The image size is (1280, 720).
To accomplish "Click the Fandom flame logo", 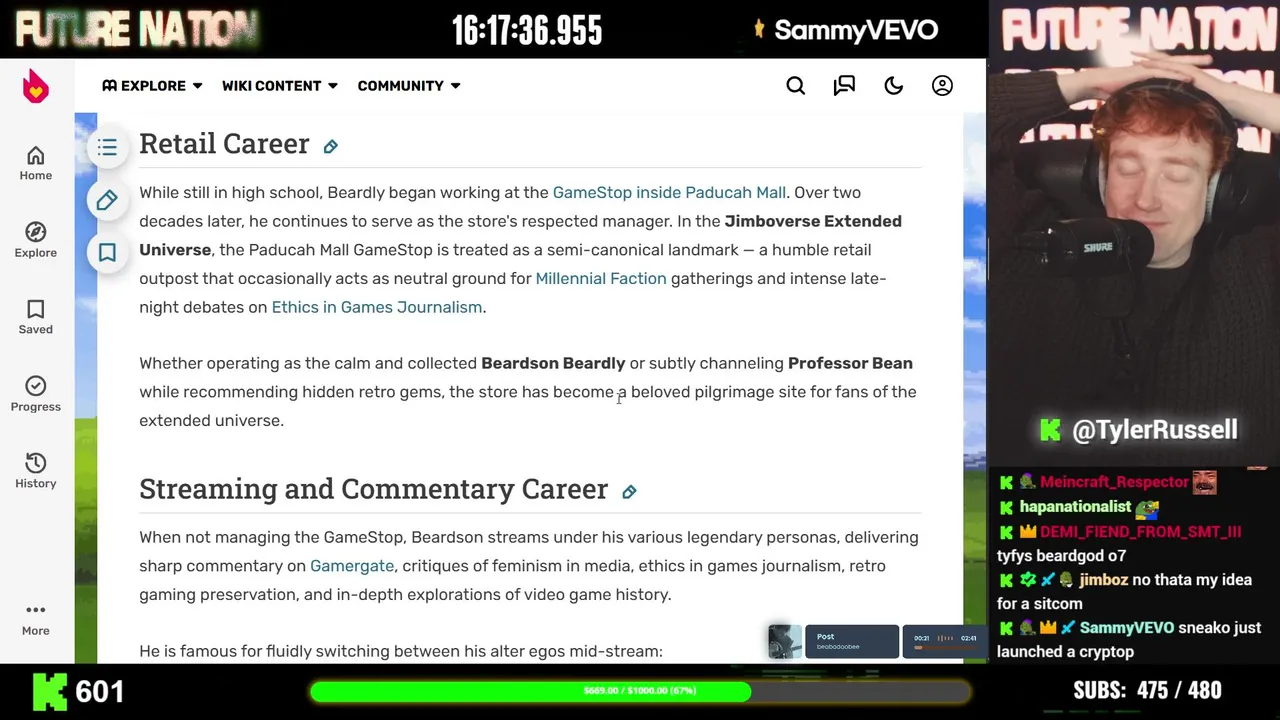I will pyautogui.click(x=36, y=86).
